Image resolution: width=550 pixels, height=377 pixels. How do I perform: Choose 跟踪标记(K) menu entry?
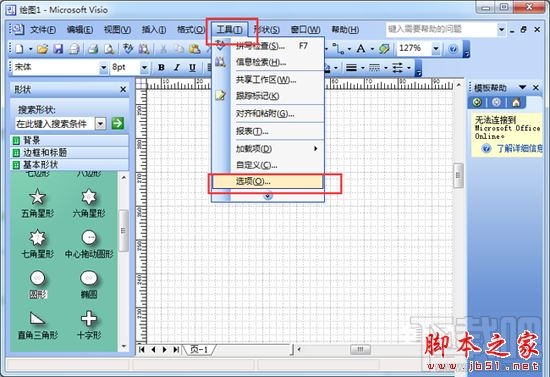click(x=268, y=96)
